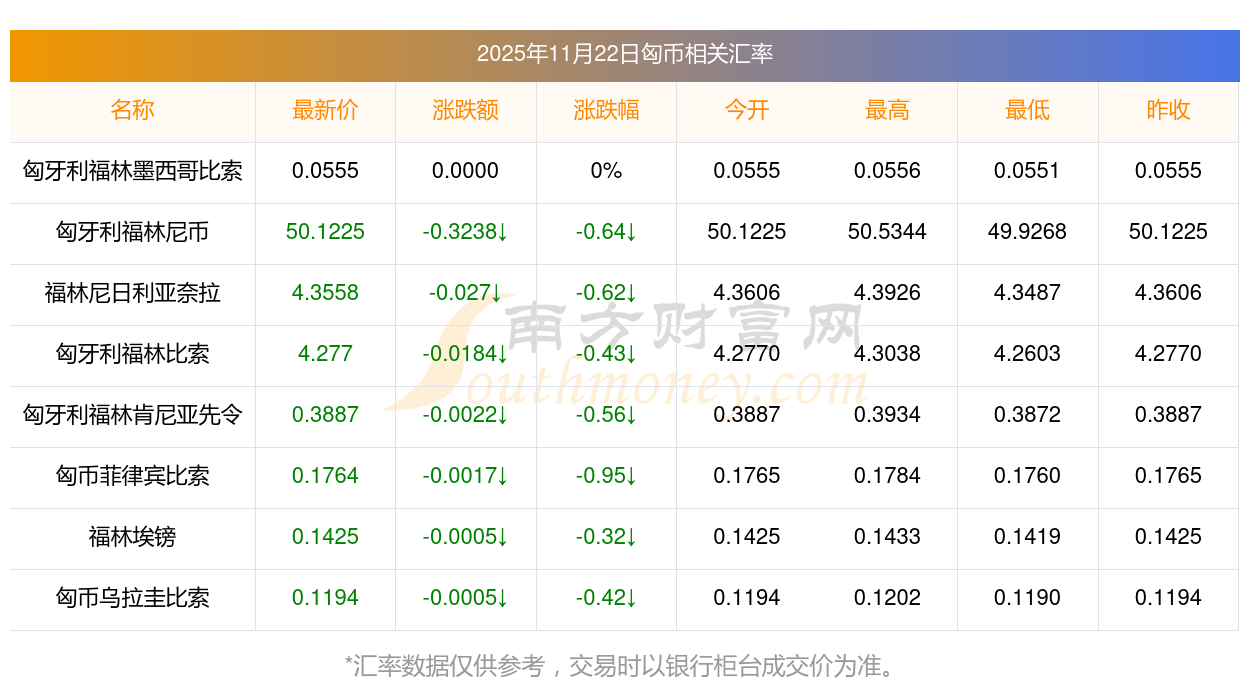Image resolution: width=1250 pixels, height=697 pixels.
Task: Click change percent -0.95↓
Action: click(x=606, y=476)
